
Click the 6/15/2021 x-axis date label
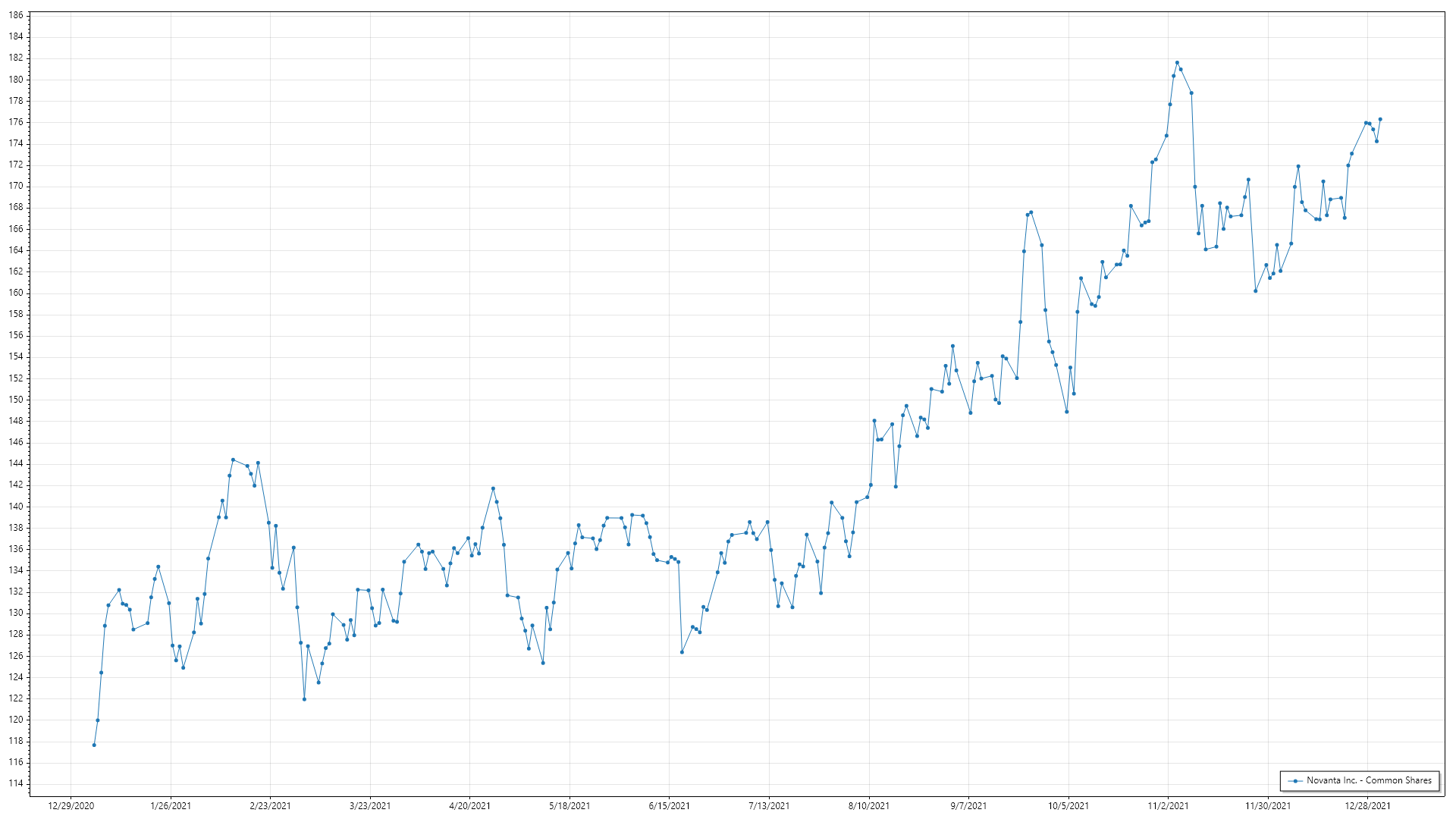tap(669, 806)
